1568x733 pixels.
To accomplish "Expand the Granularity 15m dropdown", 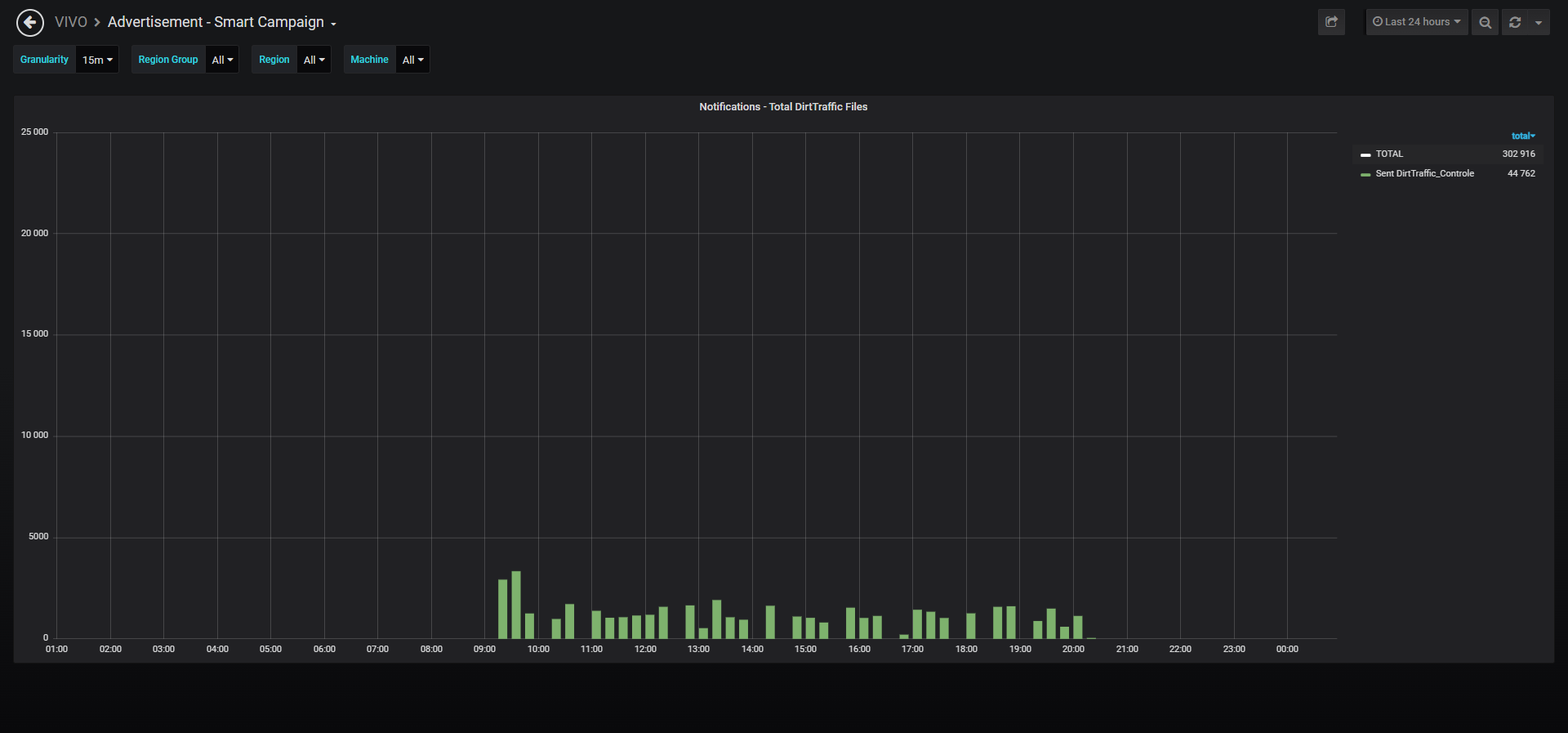I will pyautogui.click(x=97, y=60).
